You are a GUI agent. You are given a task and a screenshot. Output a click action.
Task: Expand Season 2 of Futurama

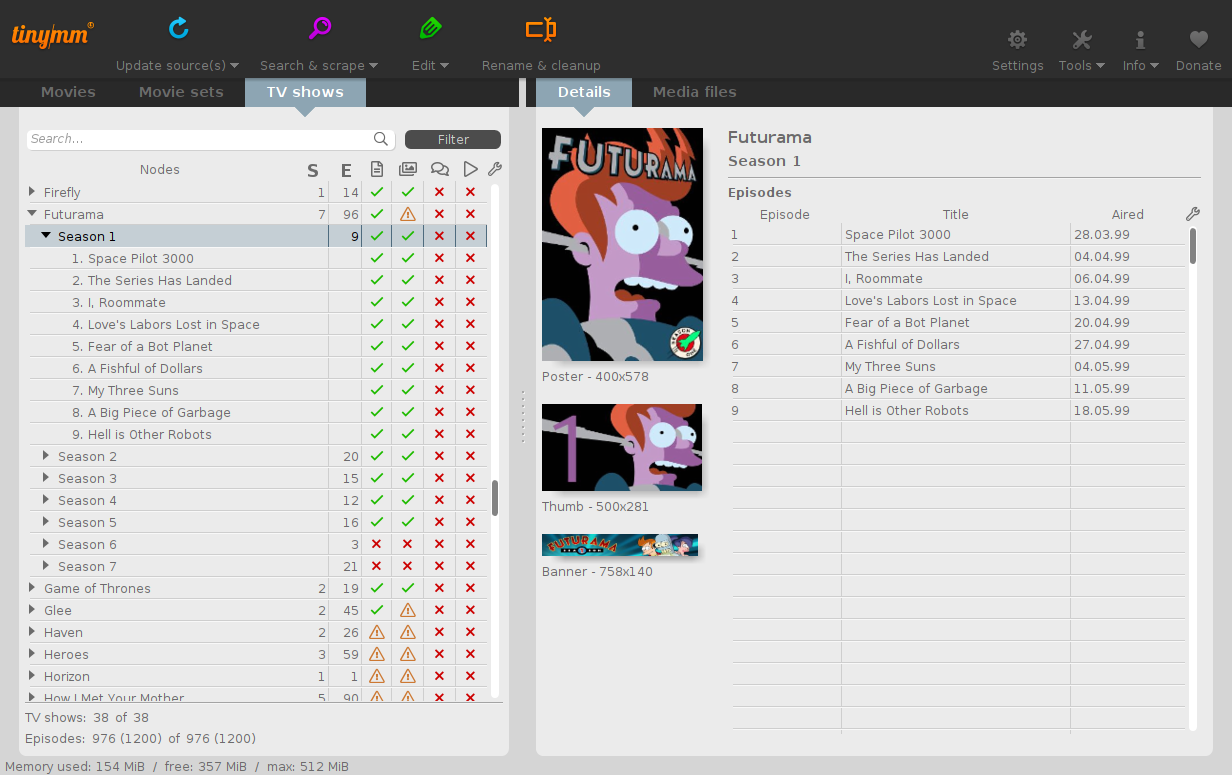[x=46, y=456]
